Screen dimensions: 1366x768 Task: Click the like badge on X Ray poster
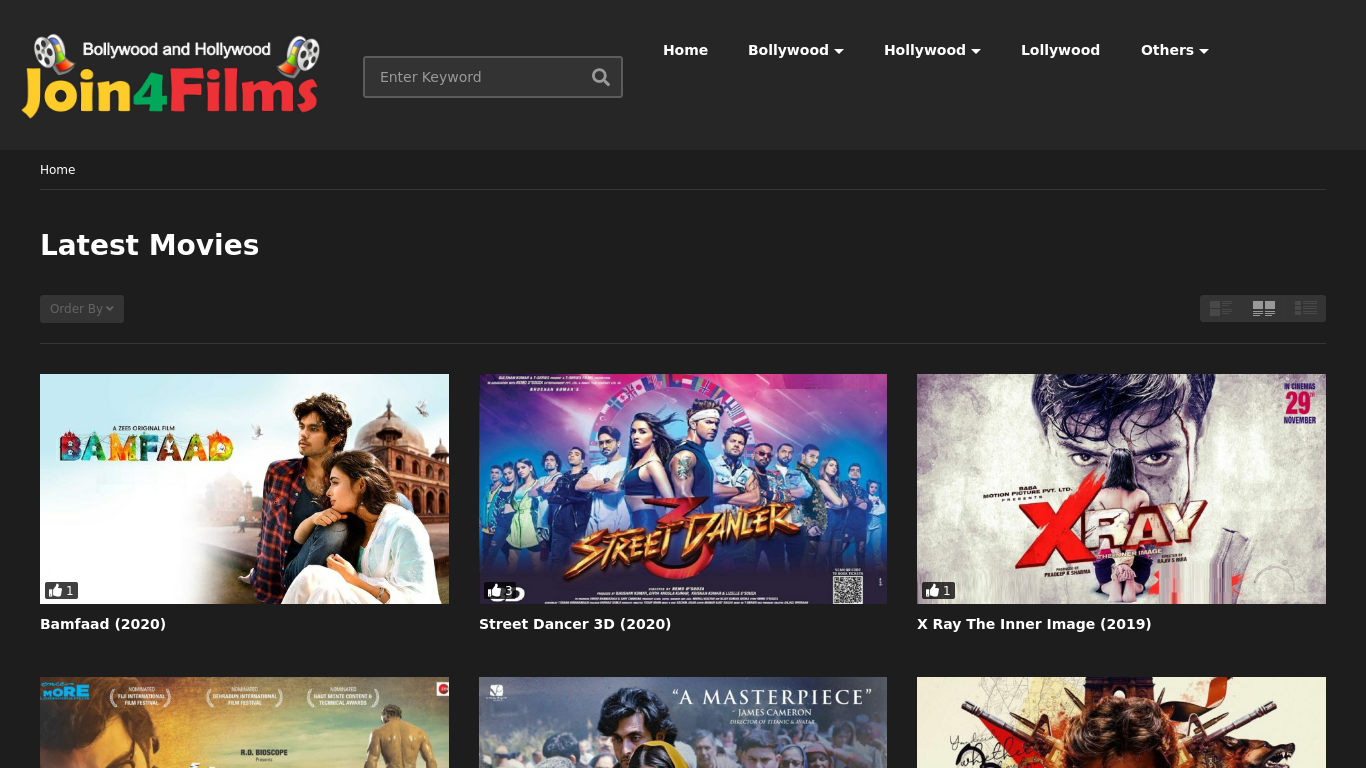point(938,591)
